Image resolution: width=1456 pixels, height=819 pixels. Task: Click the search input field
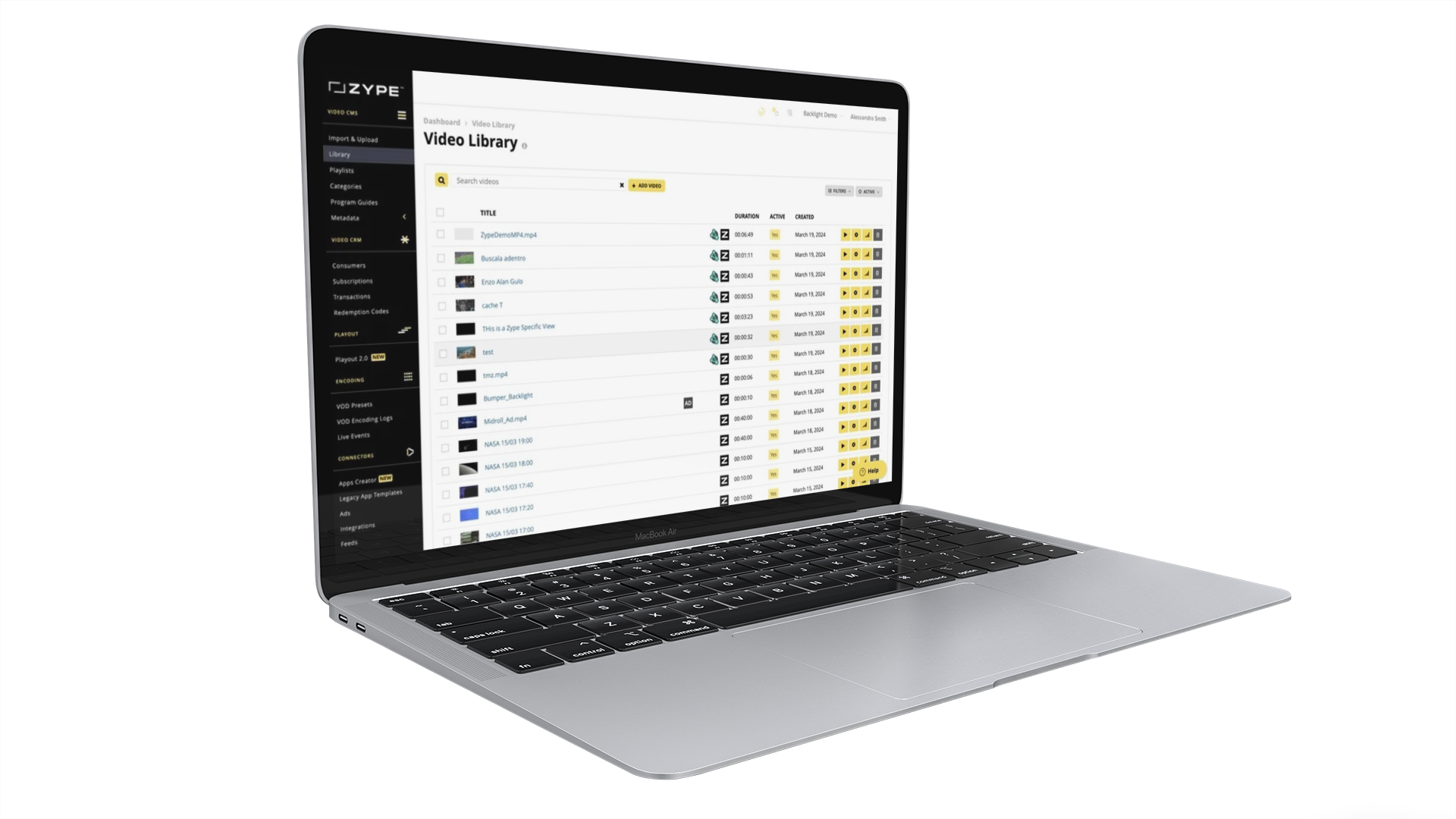530,181
